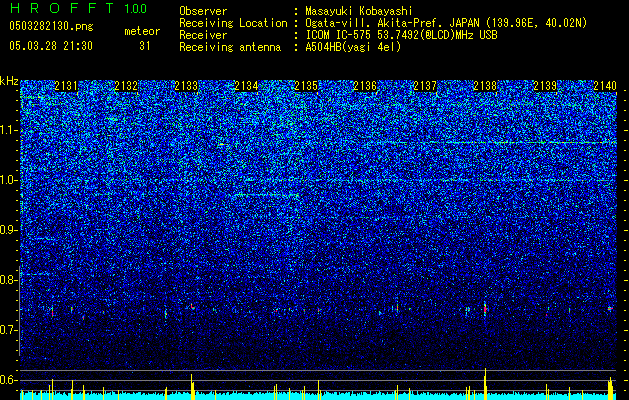Select the ICOM IC-575 receiver value
Viewport: 629px width, 400px height.
[x=401, y=35]
